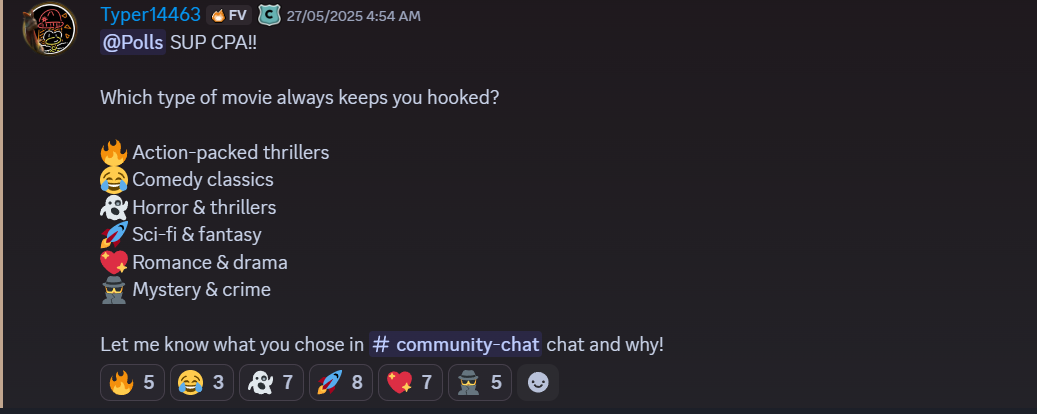Image resolution: width=1037 pixels, height=414 pixels.
Task: Click the 27/05/2025 message timestamp
Action: point(353,16)
